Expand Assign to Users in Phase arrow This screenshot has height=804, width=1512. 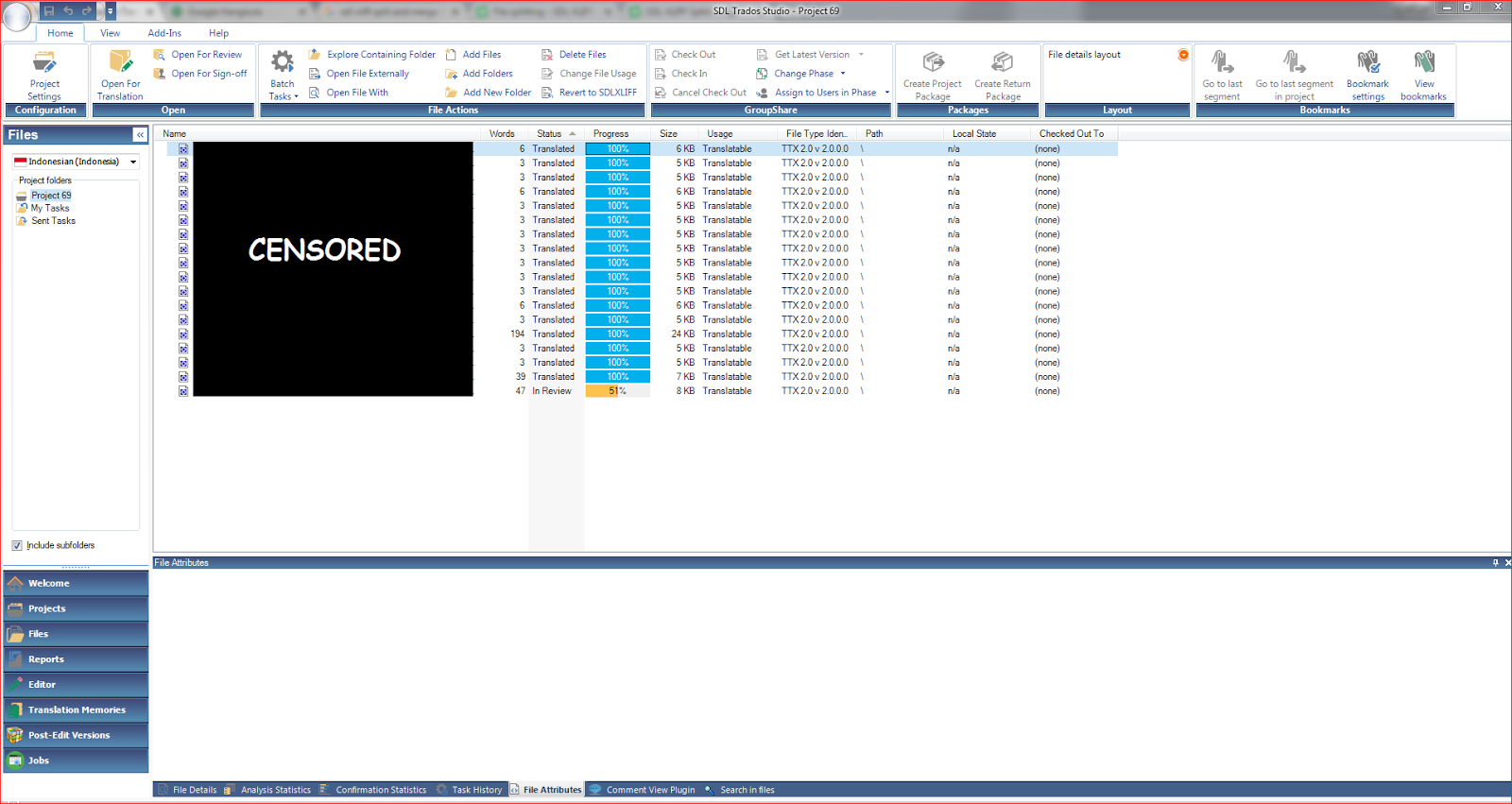pos(886,93)
